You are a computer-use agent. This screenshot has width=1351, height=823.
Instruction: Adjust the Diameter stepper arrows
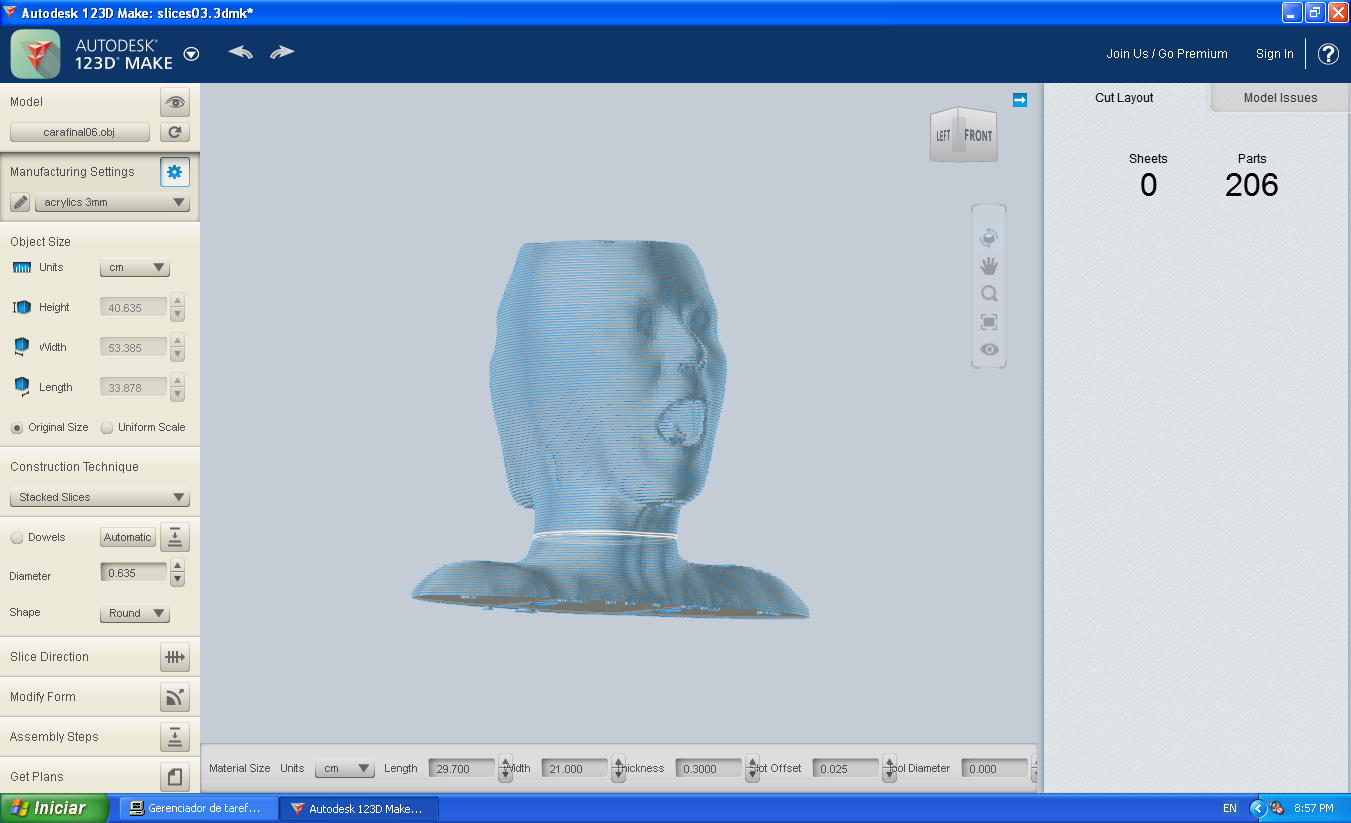click(178, 573)
